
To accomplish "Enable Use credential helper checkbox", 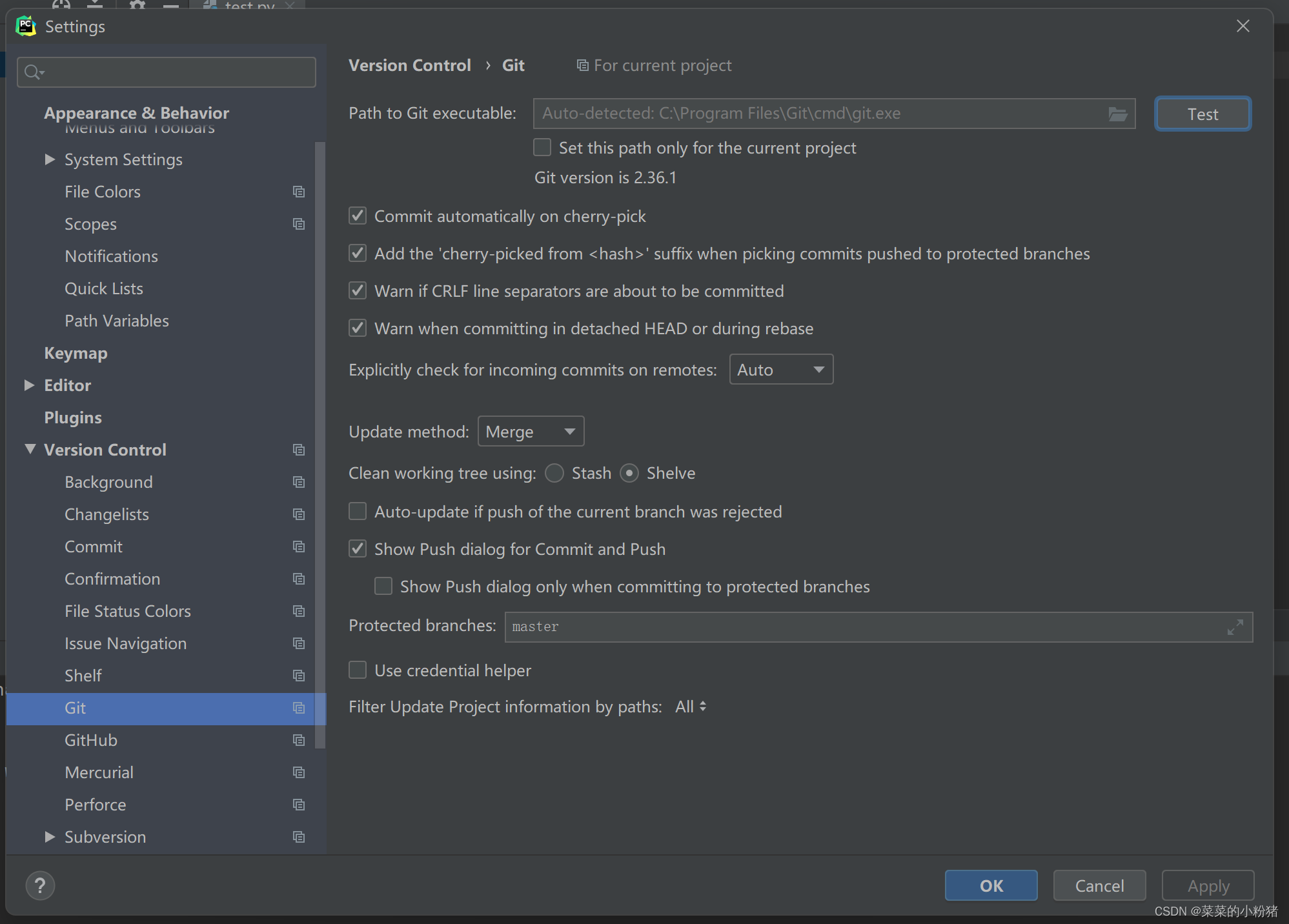I will click(358, 670).
